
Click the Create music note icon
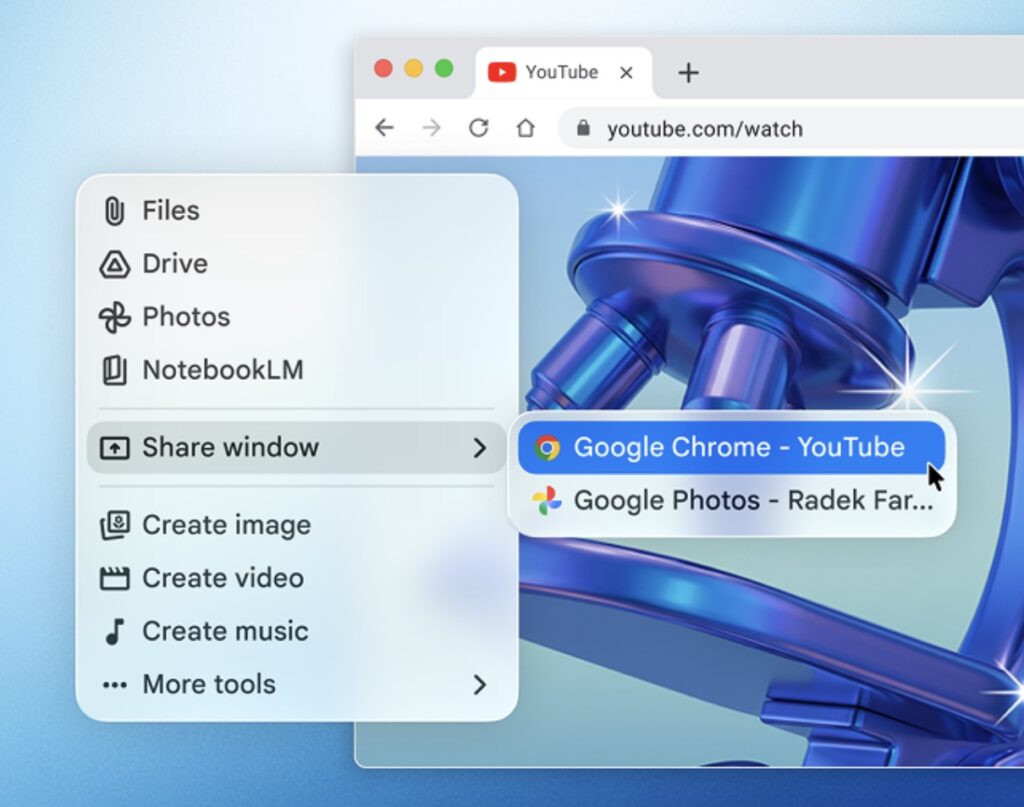click(114, 632)
